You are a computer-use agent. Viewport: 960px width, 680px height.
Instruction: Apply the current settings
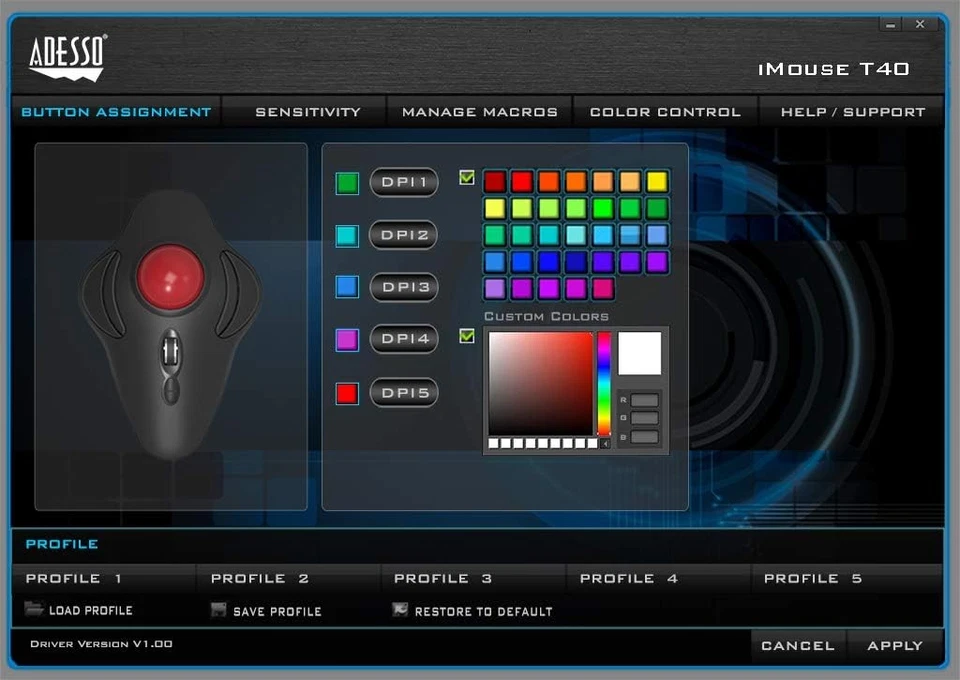click(x=895, y=646)
